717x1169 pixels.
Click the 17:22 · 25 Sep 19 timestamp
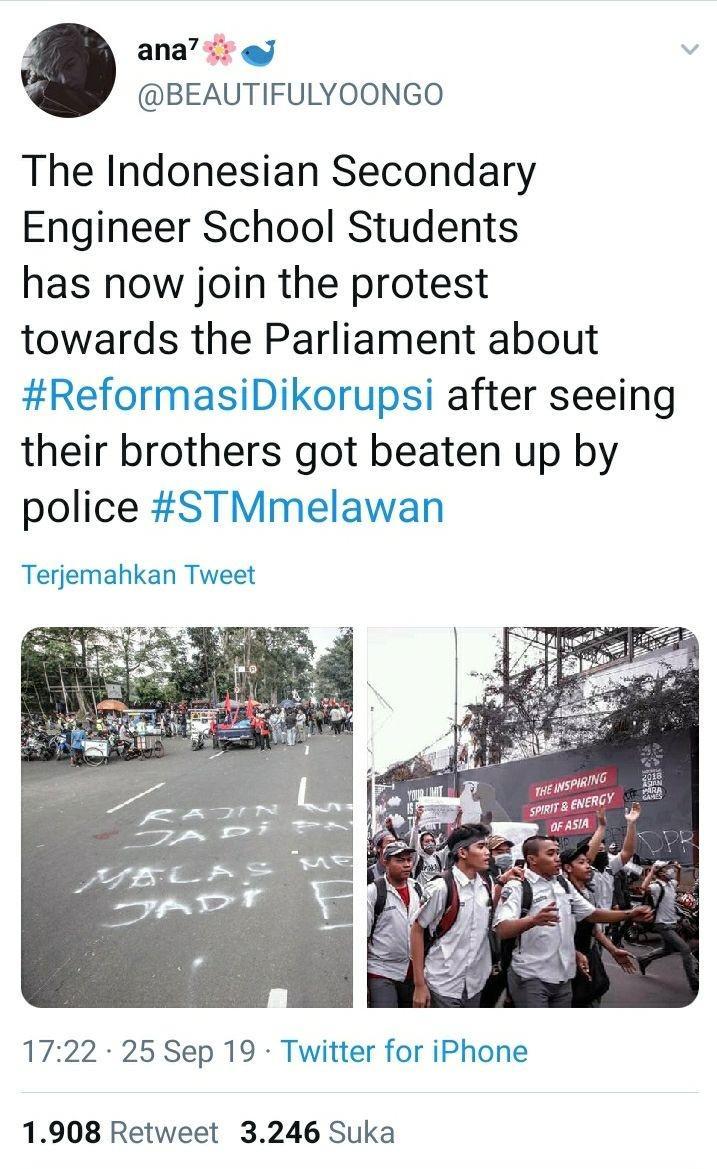tap(139, 1051)
